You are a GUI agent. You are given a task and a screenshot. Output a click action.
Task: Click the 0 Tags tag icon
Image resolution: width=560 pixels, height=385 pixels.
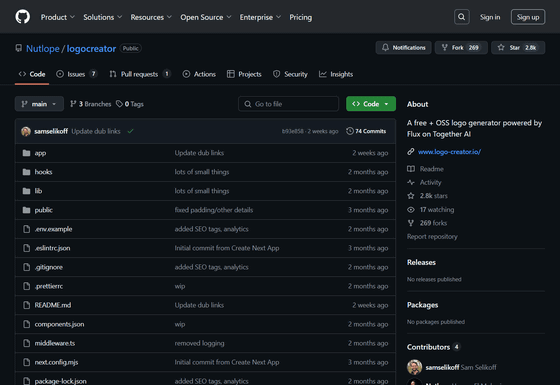tap(119, 104)
